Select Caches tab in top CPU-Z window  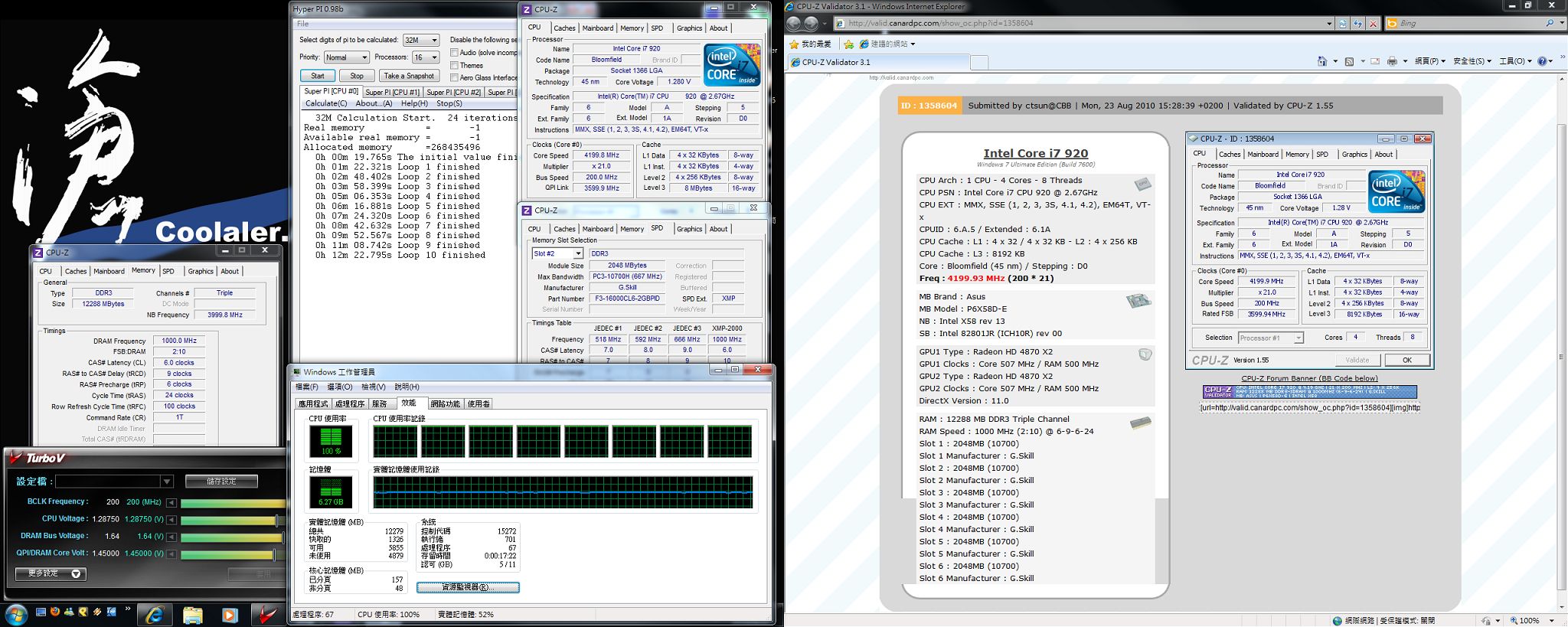pos(564,28)
